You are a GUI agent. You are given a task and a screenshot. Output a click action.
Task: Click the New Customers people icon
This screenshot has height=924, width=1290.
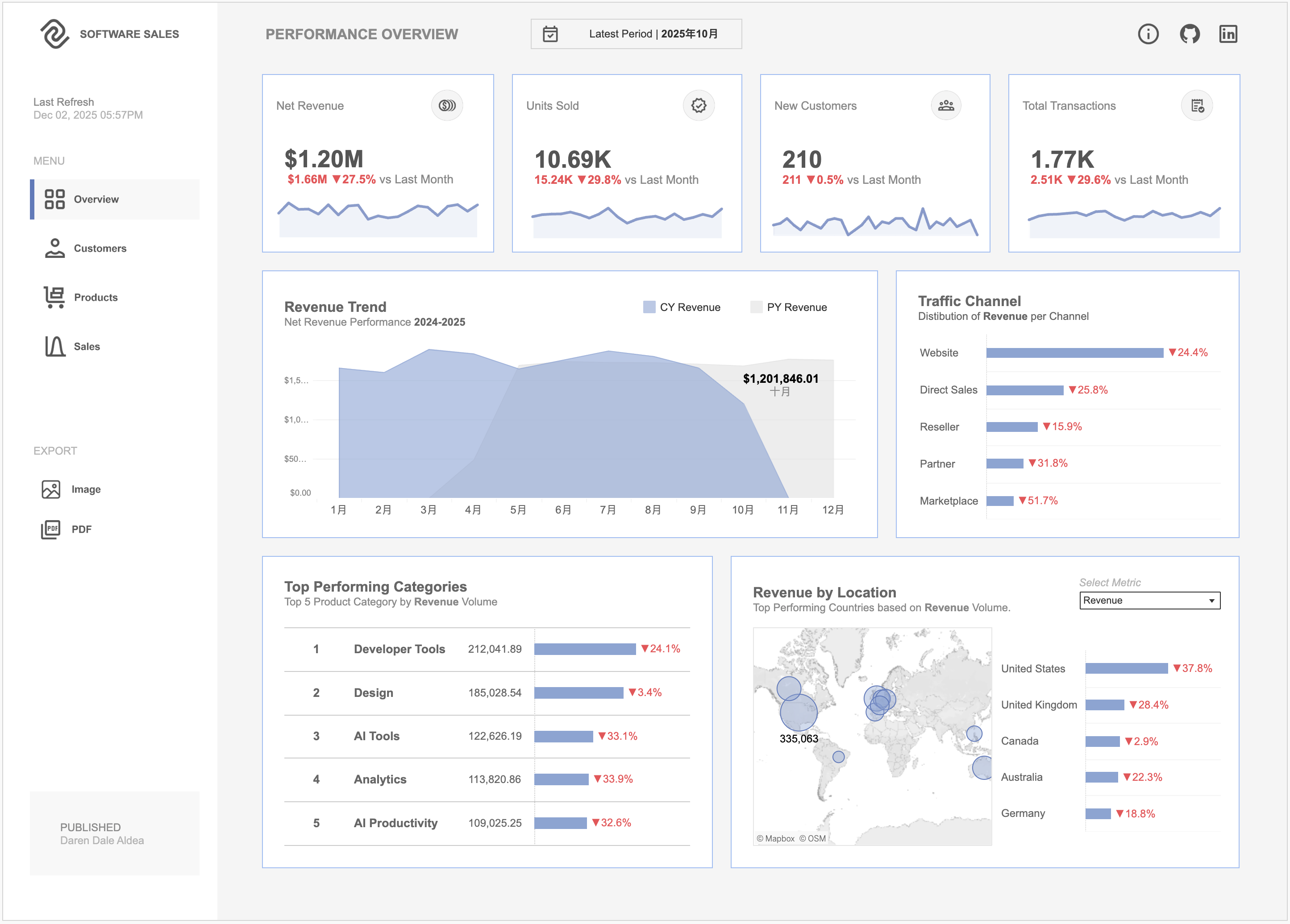[x=946, y=106]
